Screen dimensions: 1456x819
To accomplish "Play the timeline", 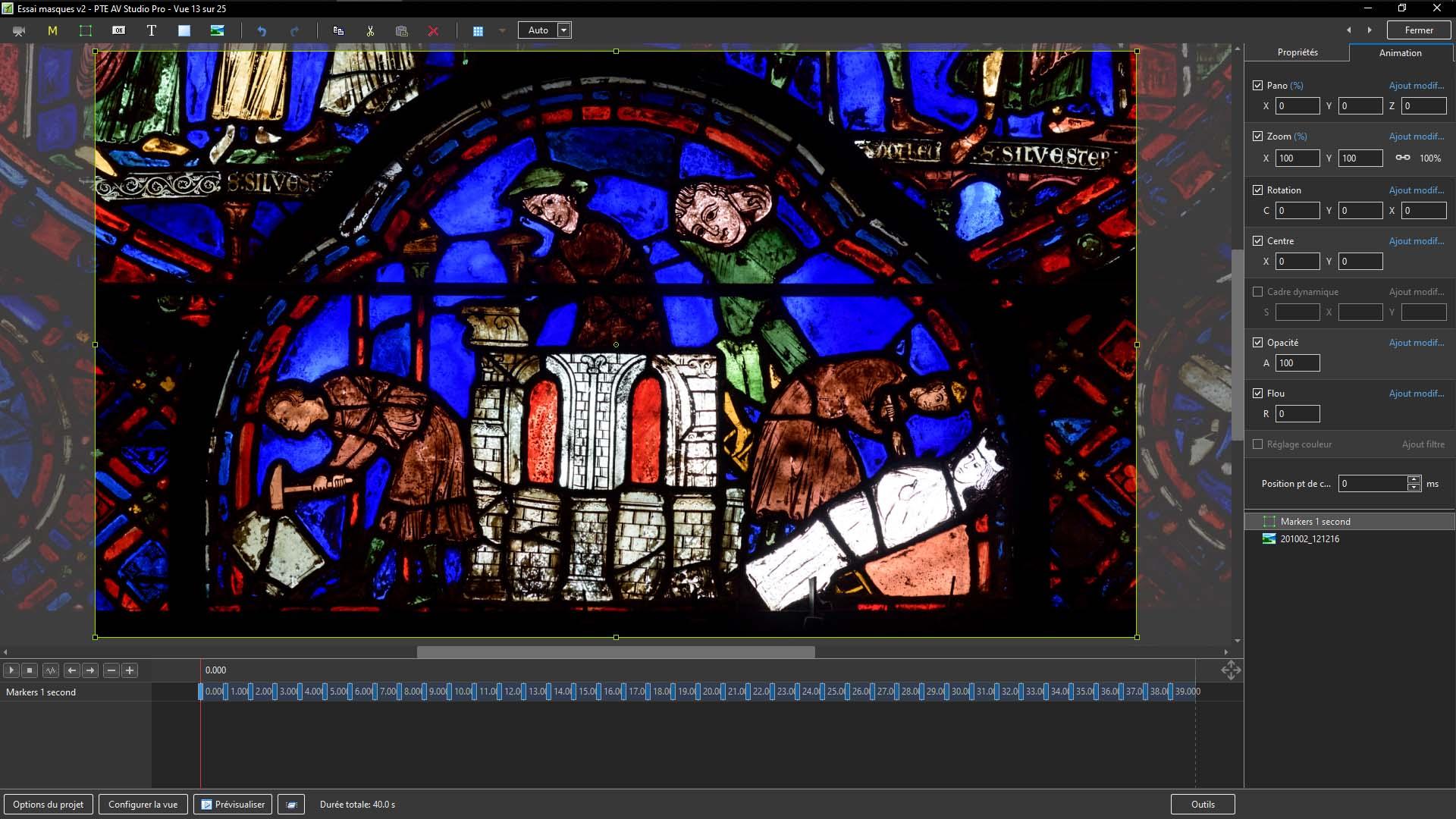I will point(11,670).
